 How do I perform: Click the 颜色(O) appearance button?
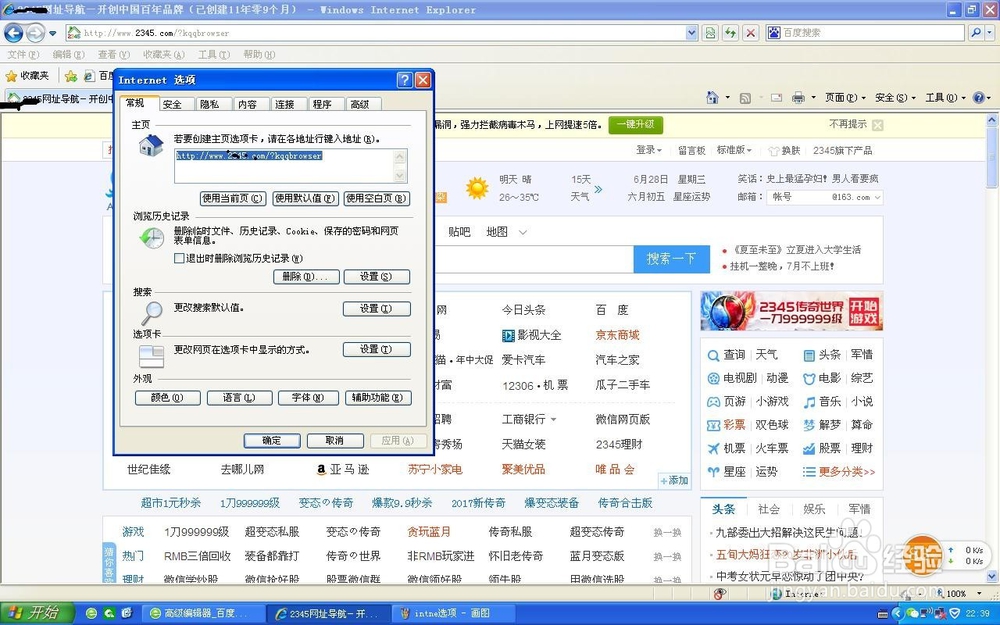(x=168, y=398)
